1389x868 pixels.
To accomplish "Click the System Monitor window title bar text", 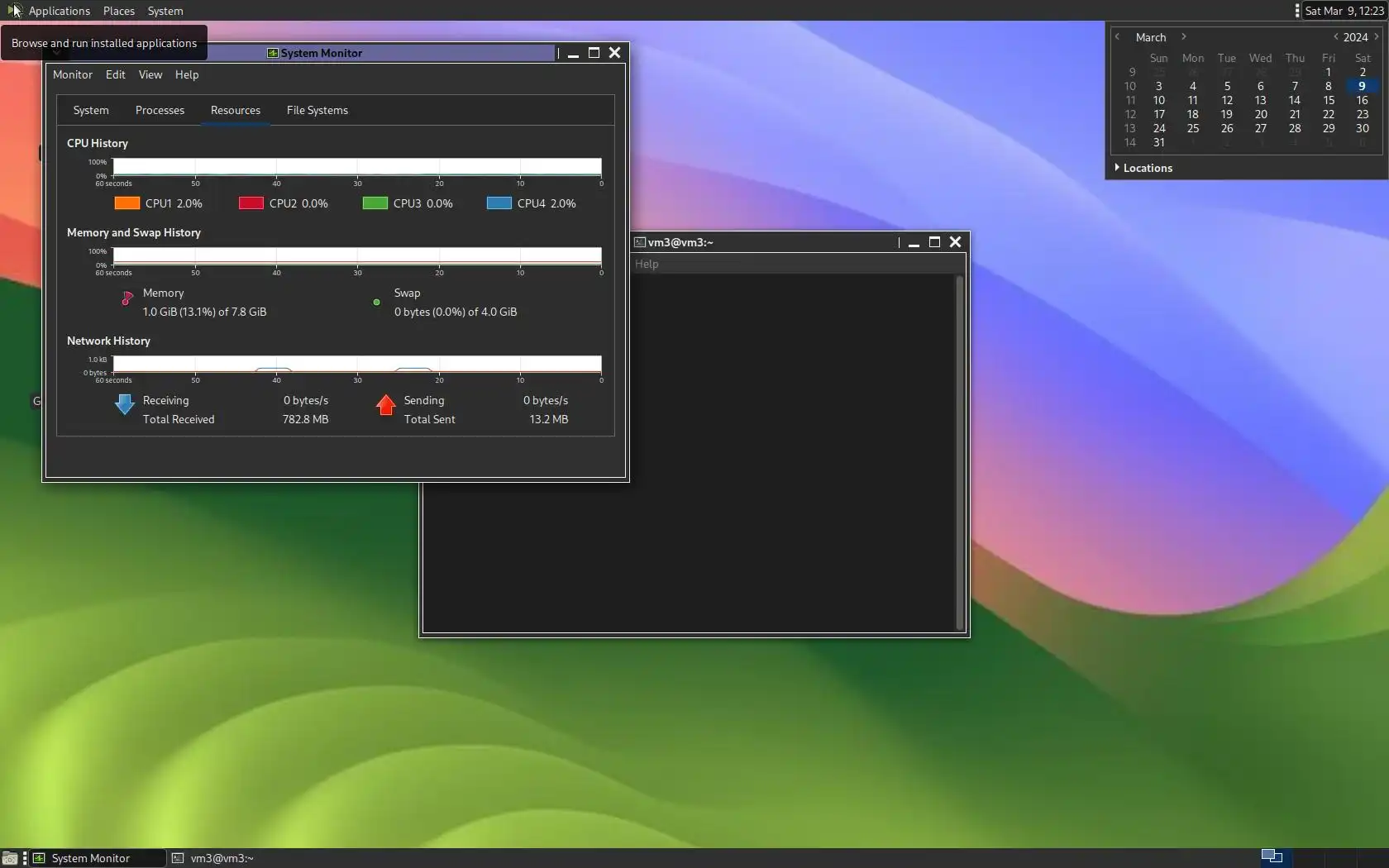I will tap(322, 53).
